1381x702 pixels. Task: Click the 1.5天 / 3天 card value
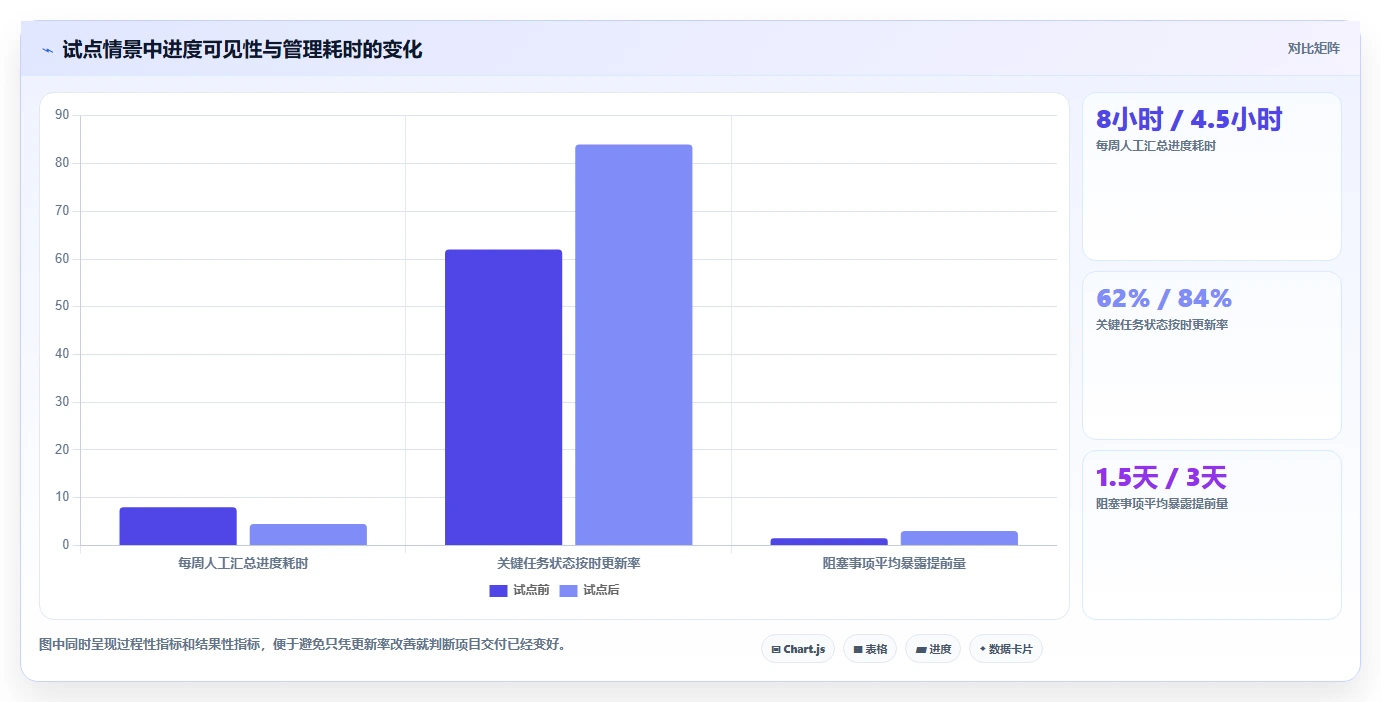click(x=1161, y=478)
